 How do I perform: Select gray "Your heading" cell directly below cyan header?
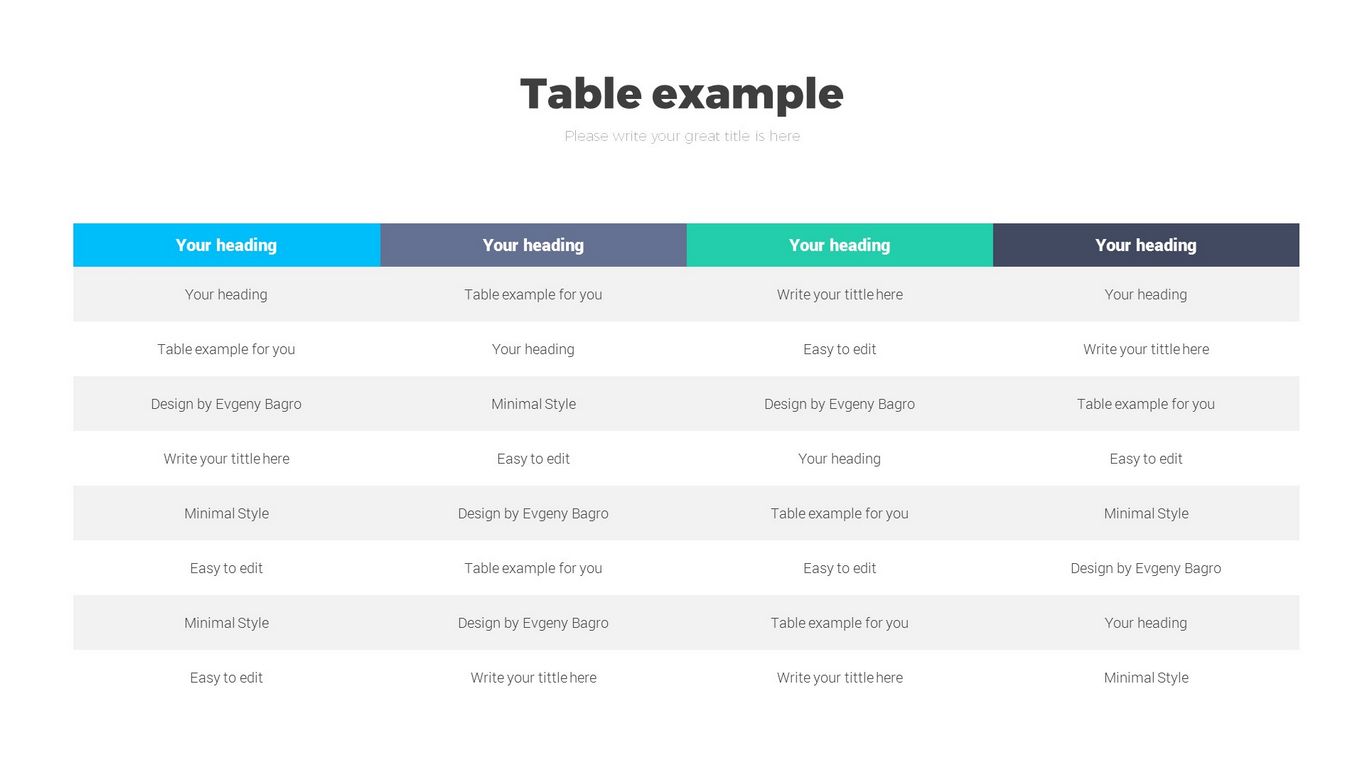(226, 295)
